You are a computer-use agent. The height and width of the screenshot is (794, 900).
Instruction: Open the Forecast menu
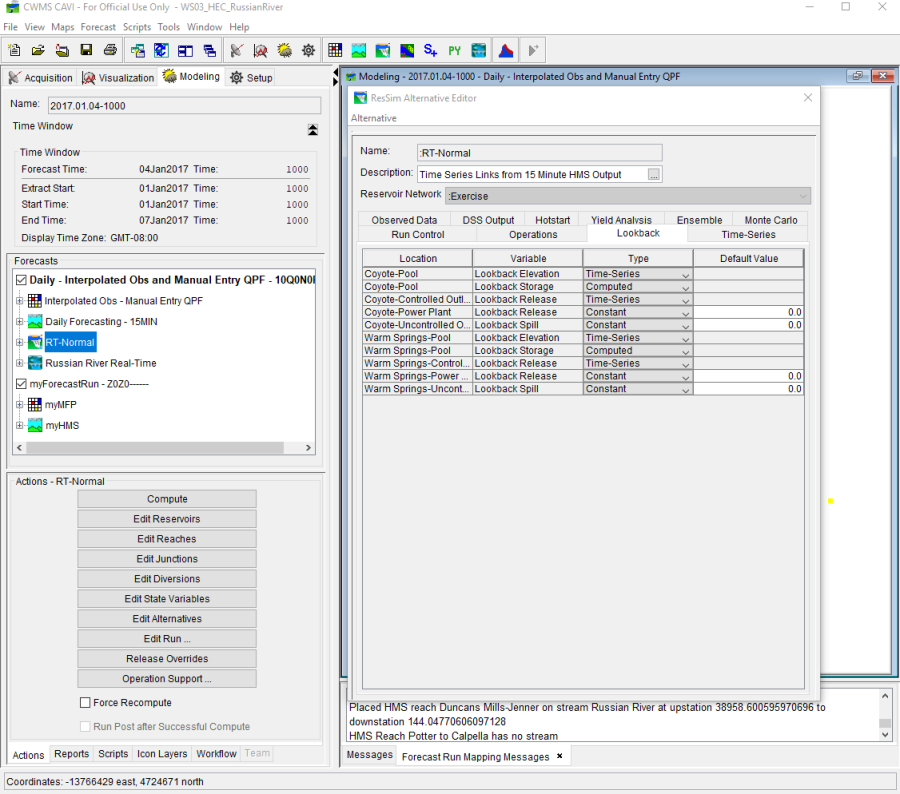click(x=98, y=27)
